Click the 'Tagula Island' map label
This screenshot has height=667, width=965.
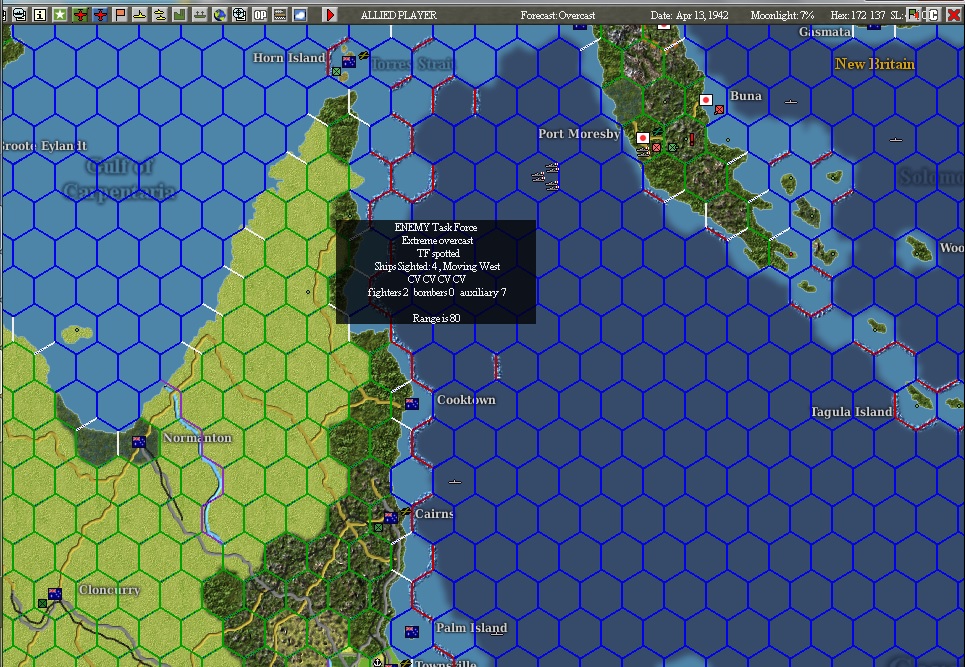tap(852, 412)
